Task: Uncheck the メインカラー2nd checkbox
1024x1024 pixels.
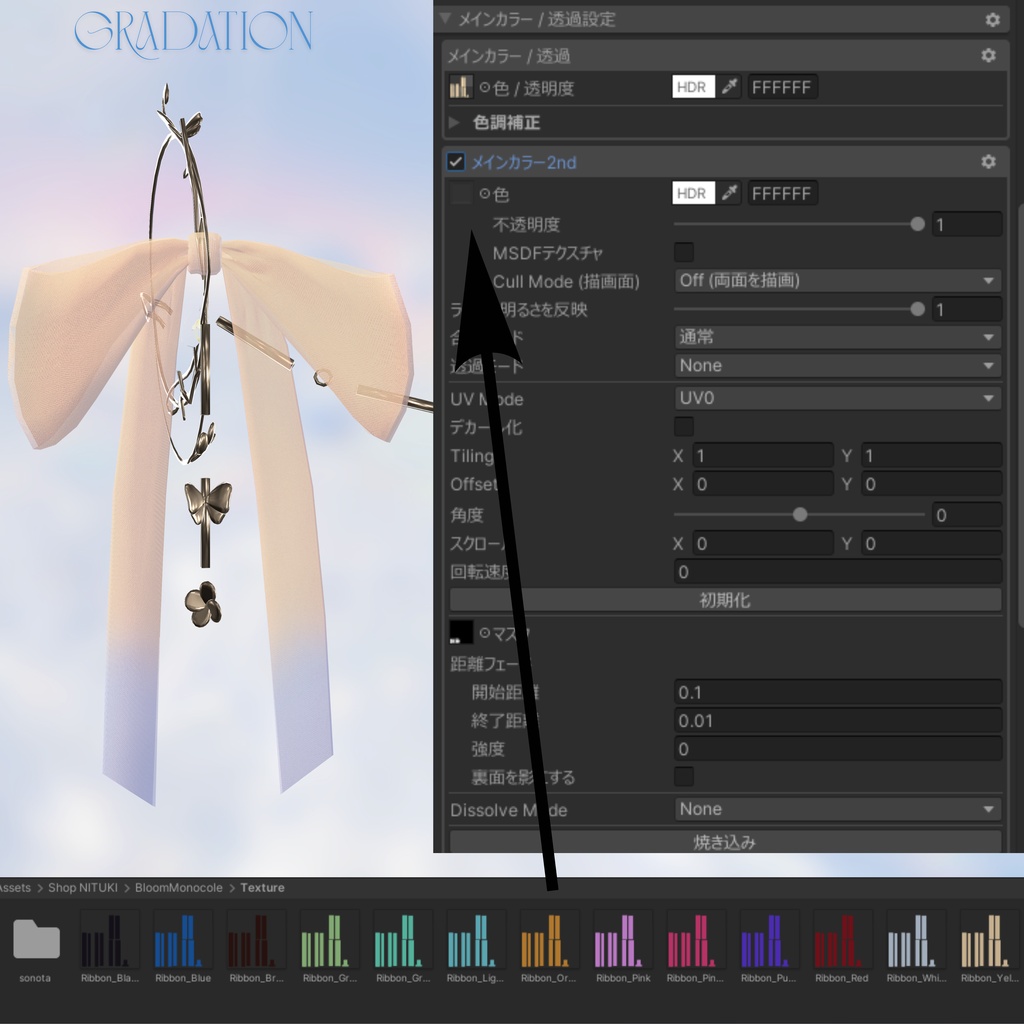Action: tap(456, 162)
